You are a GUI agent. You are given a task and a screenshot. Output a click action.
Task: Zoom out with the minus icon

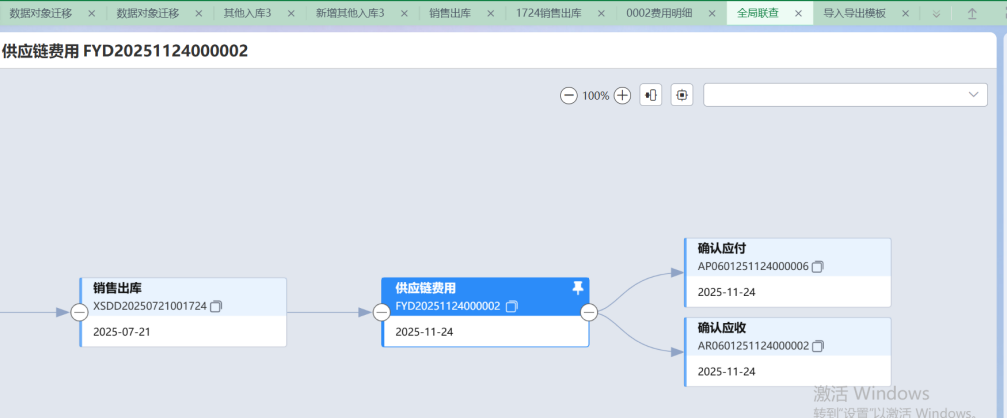(x=568, y=95)
